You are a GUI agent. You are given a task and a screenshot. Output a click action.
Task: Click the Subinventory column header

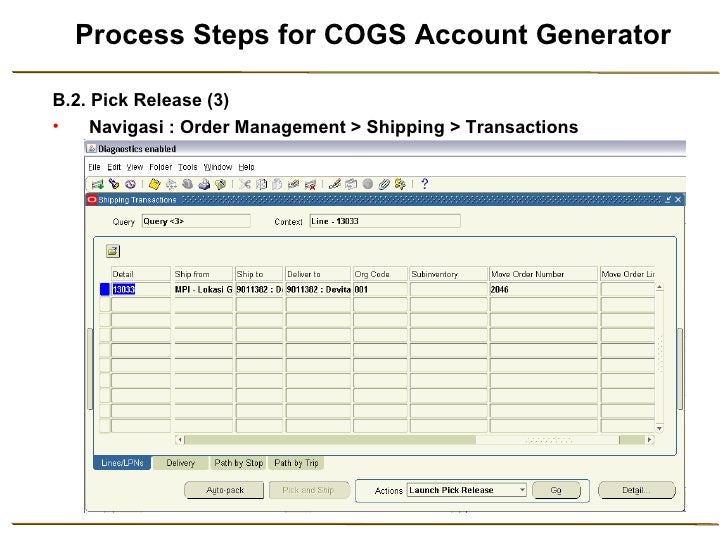448,274
